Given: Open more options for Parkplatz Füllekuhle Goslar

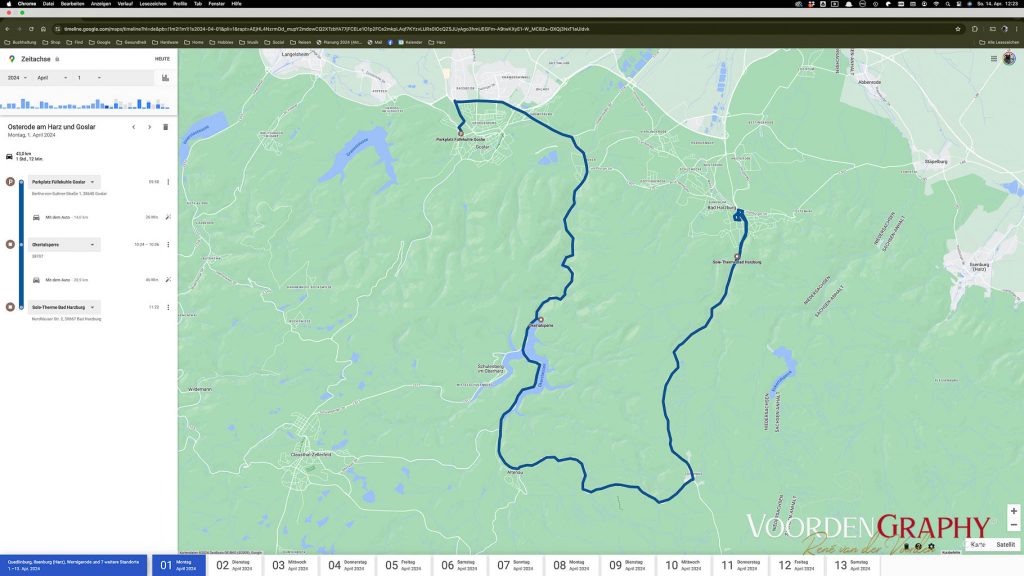Looking at the screenshot, I should point(168,182).
